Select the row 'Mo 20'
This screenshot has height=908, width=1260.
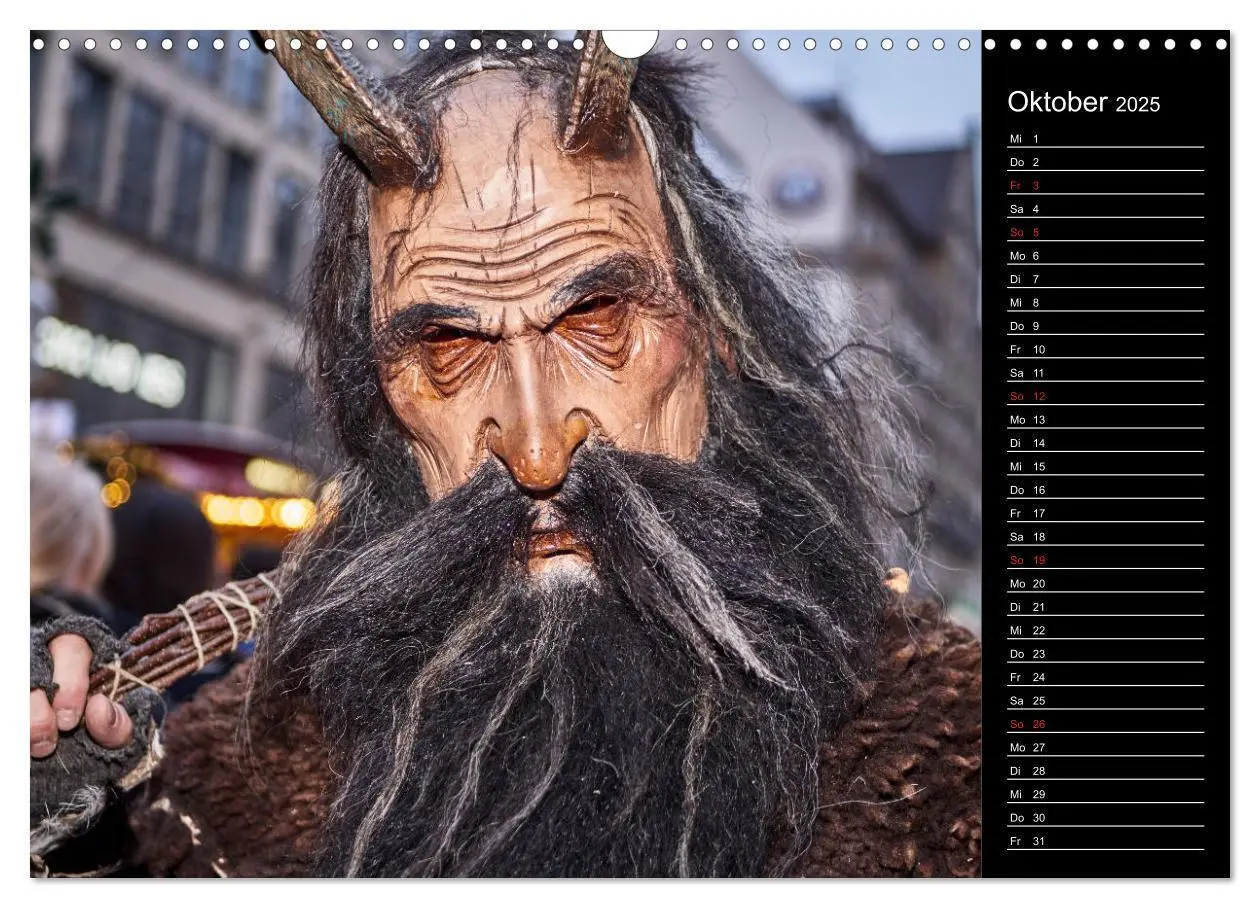coord(1105,583)
